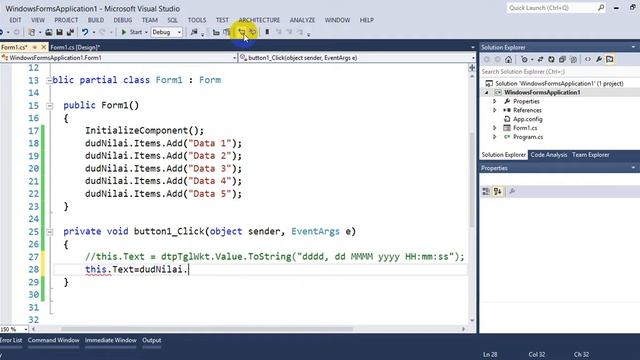Open the DEBUG menu
Viewport: 640px width, 360px height.
coord(123,20)
